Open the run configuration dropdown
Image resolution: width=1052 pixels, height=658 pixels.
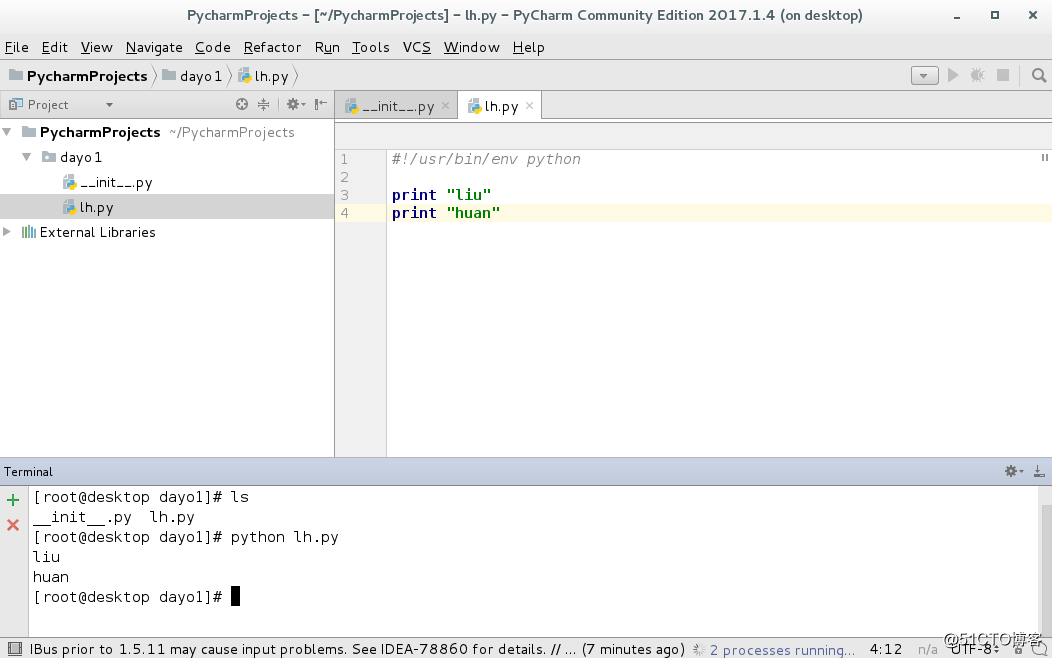(x=925, y=76)
